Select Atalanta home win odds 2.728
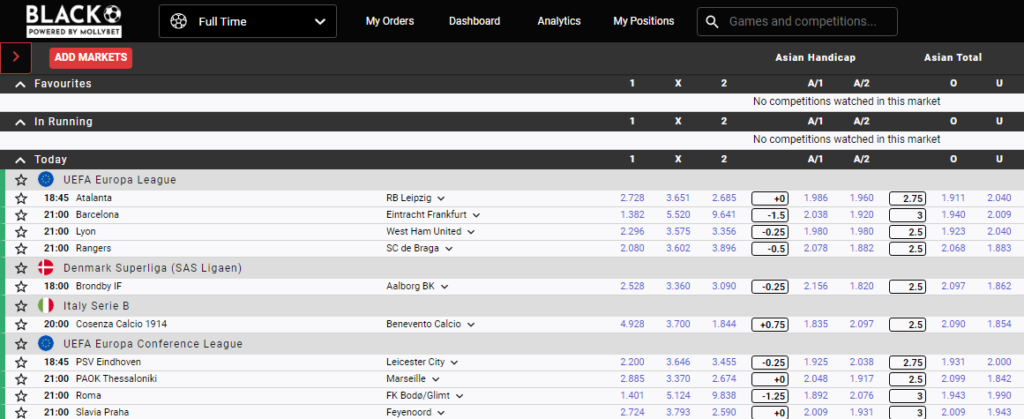This screenshot has height=419, width=1024. [632, 198]
